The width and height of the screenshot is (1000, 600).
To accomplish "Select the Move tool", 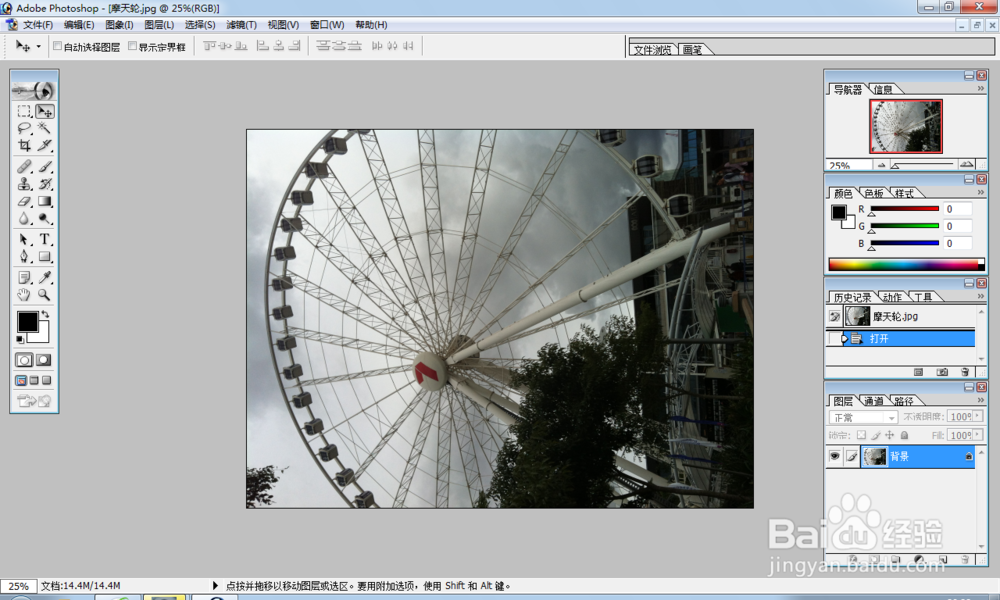I will coord(44,112).
